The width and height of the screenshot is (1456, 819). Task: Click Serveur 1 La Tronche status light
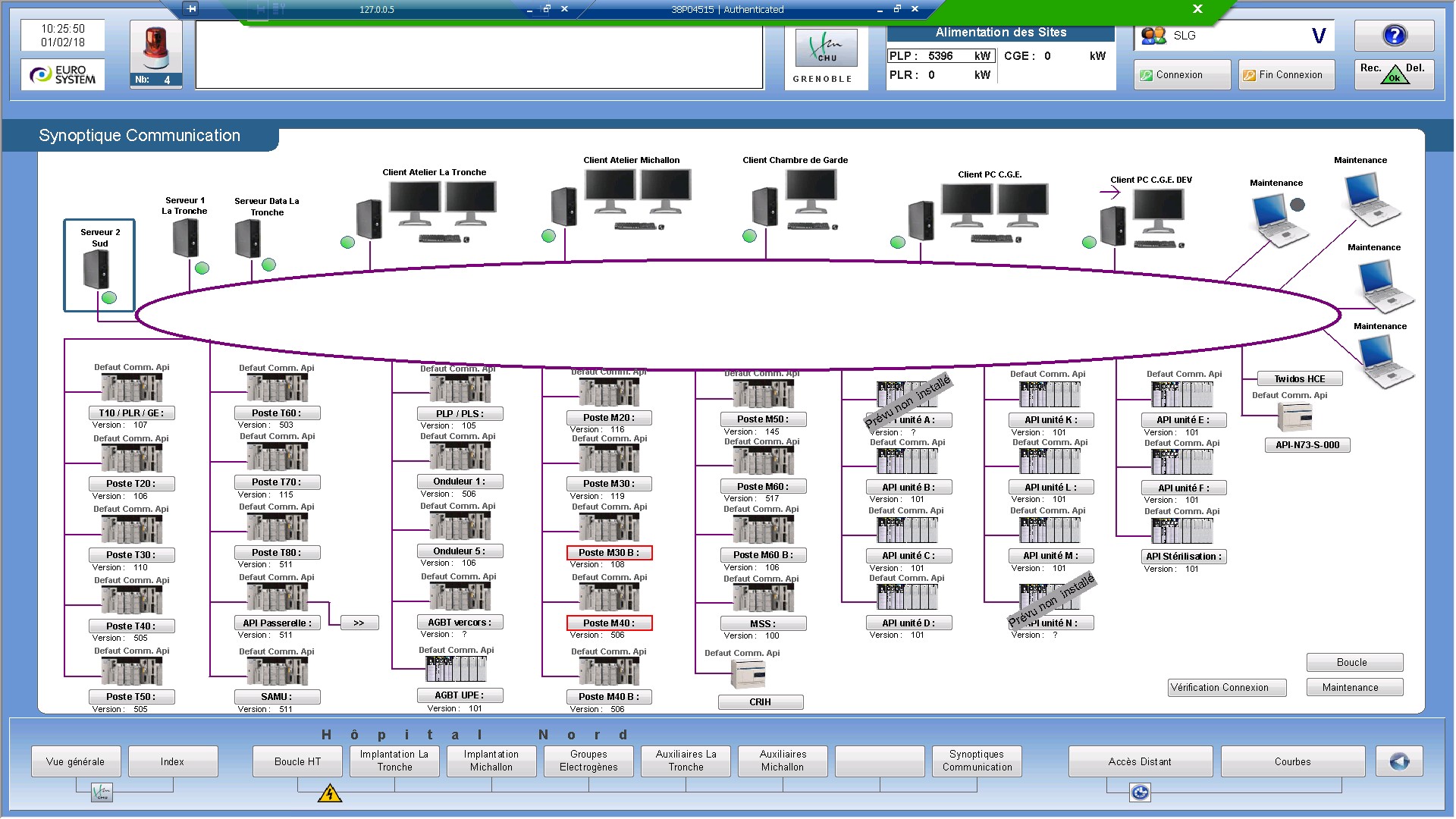(202, 268)
